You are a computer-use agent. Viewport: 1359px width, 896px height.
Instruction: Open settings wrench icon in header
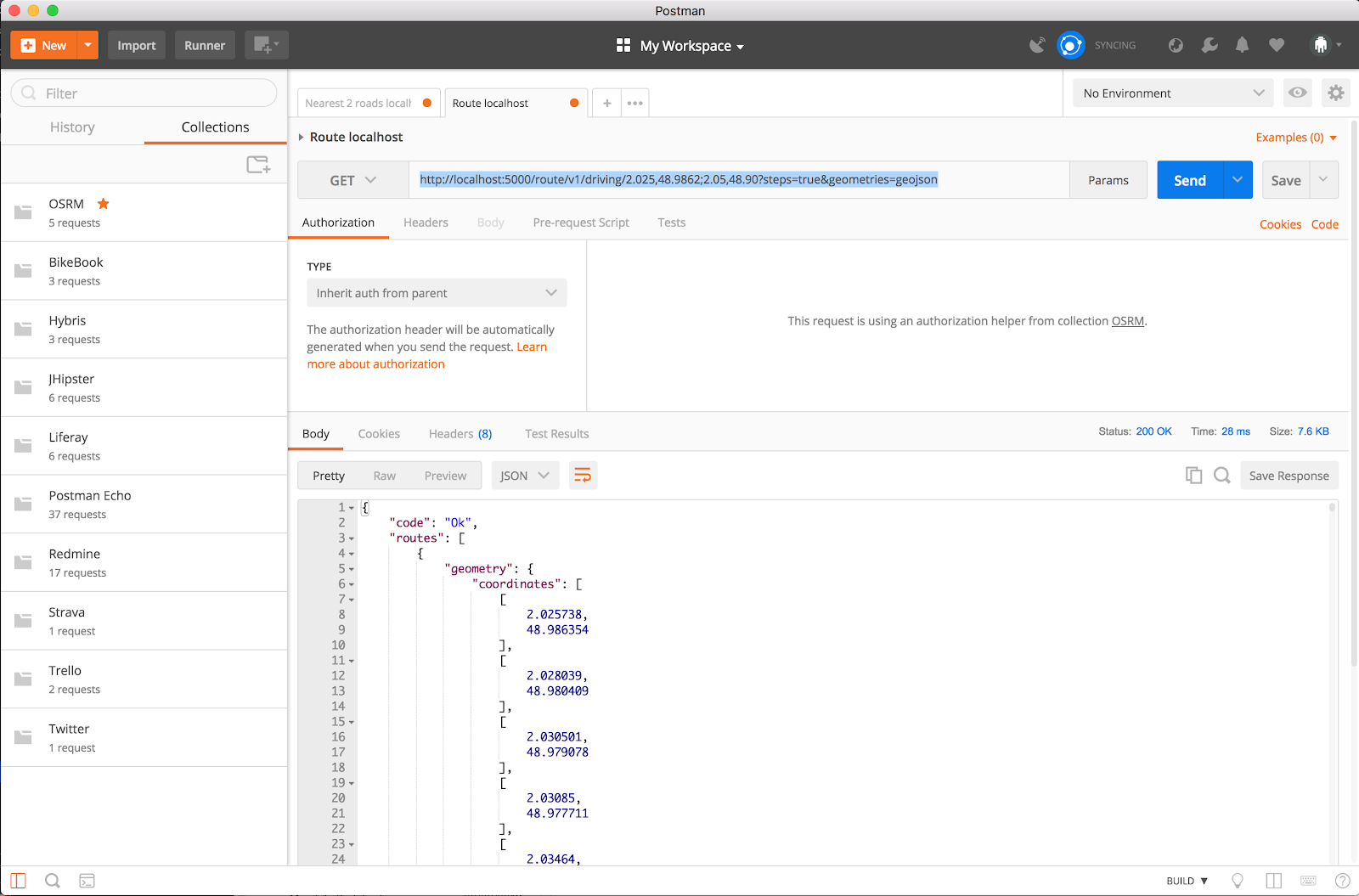click(1210, 45)
